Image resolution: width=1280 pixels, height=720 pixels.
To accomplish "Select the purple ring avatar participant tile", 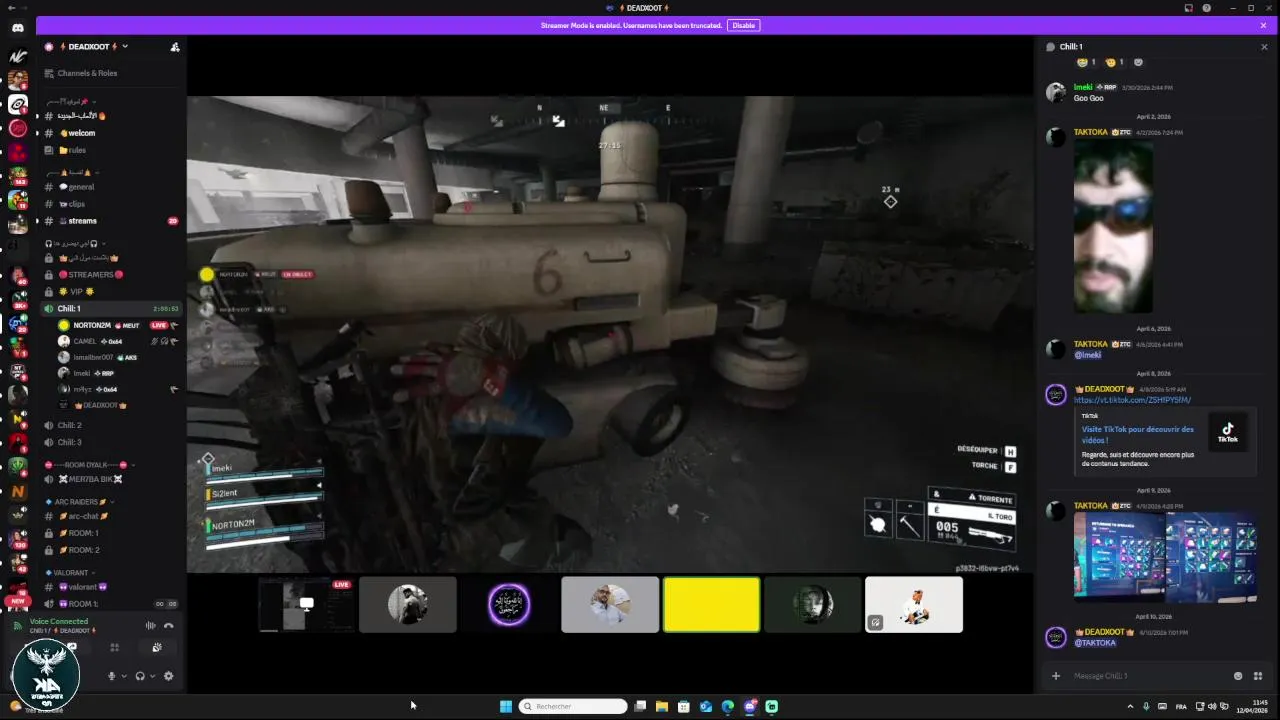I will [509, 604].
